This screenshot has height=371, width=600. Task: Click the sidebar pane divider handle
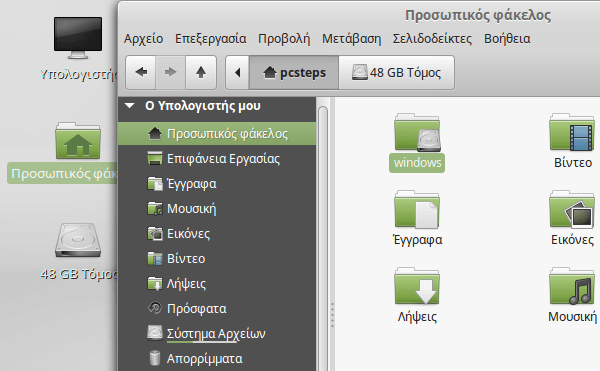[332, 315]
